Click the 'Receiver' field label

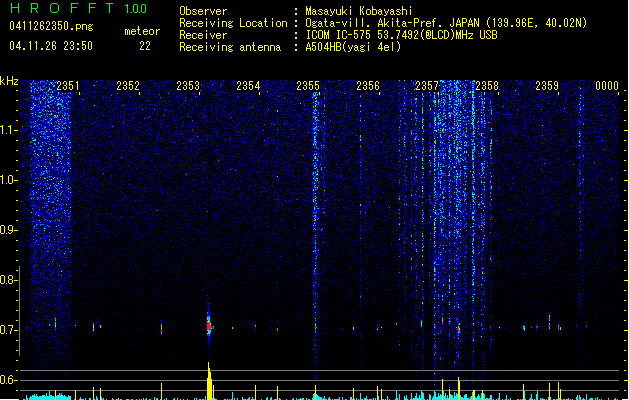(x=203, y=35)
